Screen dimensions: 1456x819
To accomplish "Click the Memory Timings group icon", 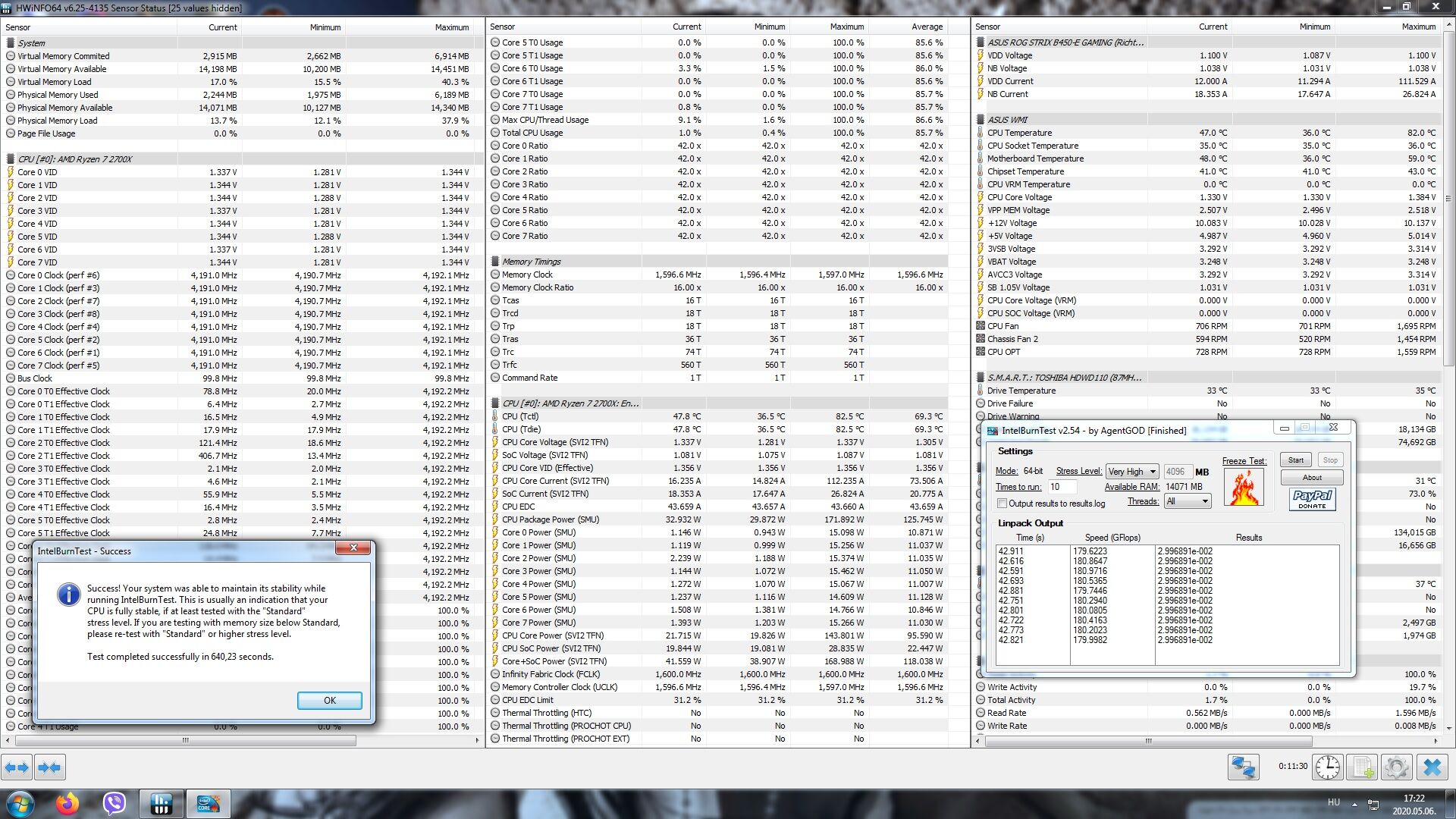I will point(495,262).
